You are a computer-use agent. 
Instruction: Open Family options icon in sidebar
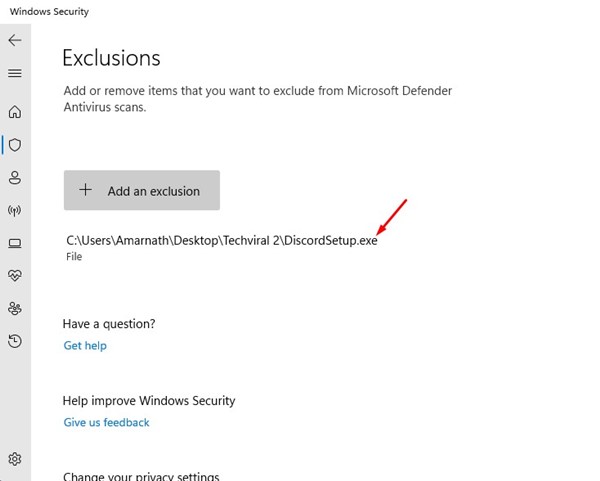pyautogui.click(x=14, y=308)
